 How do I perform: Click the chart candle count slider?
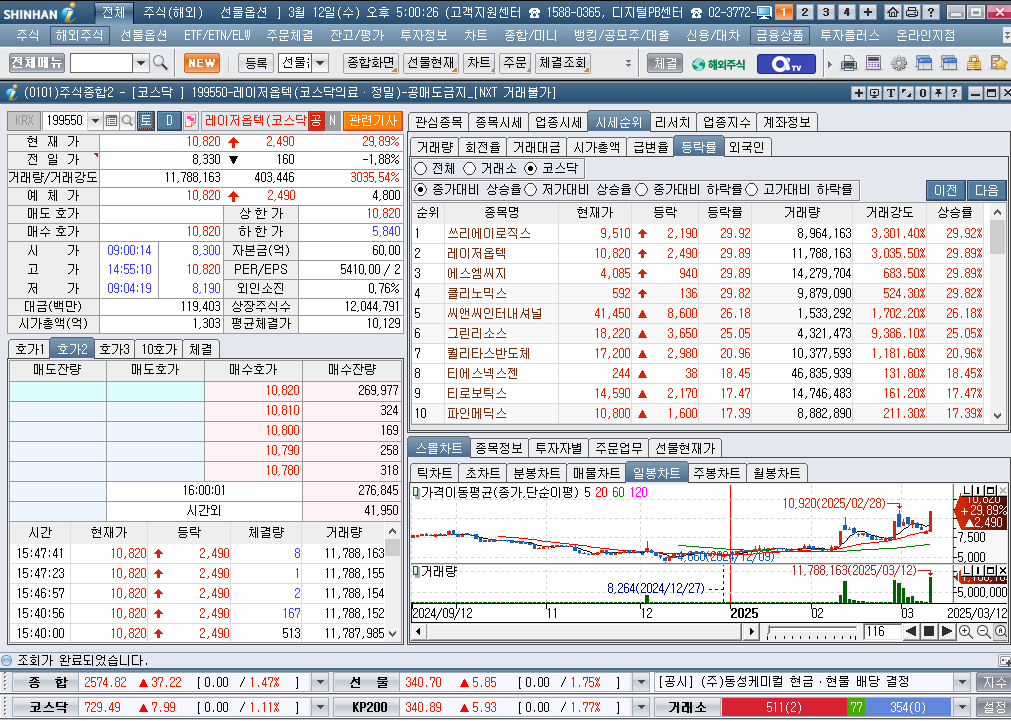pyautogui.click(x=811, y=631)
